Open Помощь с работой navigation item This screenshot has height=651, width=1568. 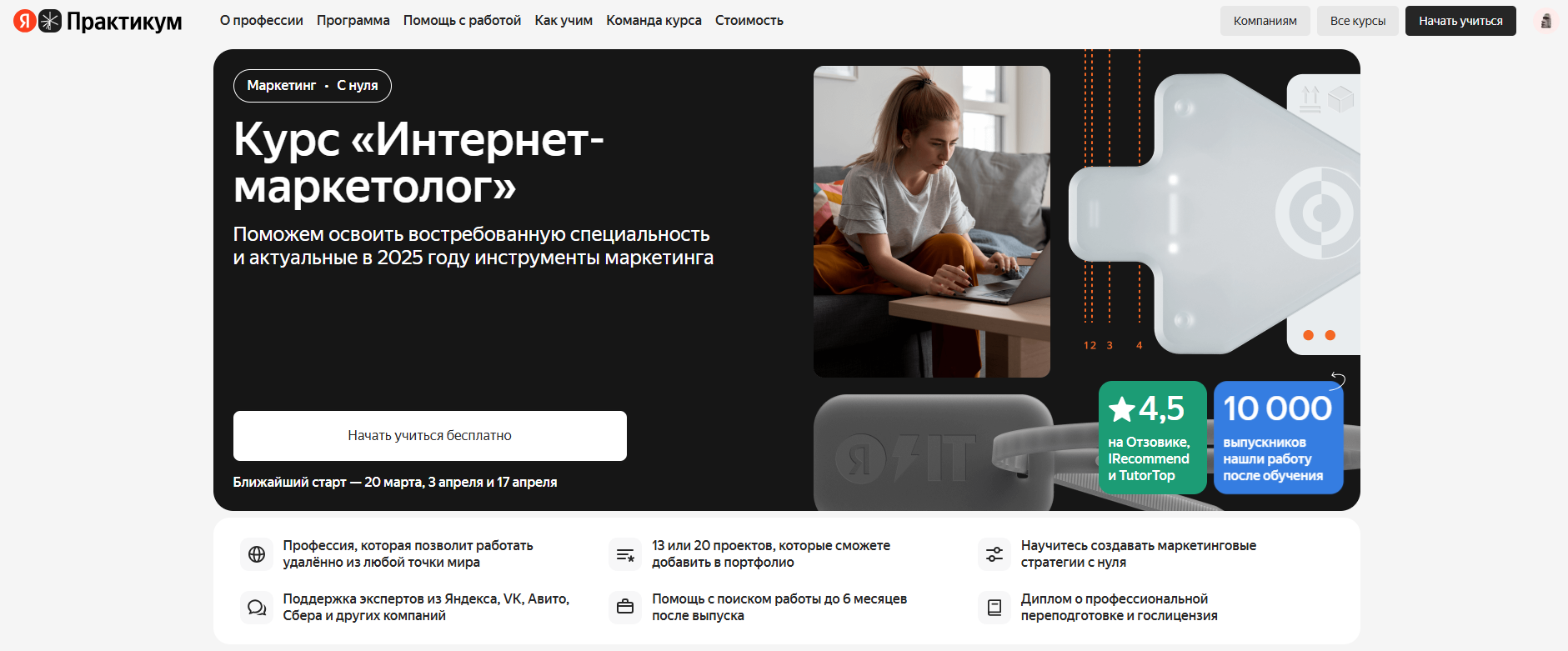click(463, 21)
